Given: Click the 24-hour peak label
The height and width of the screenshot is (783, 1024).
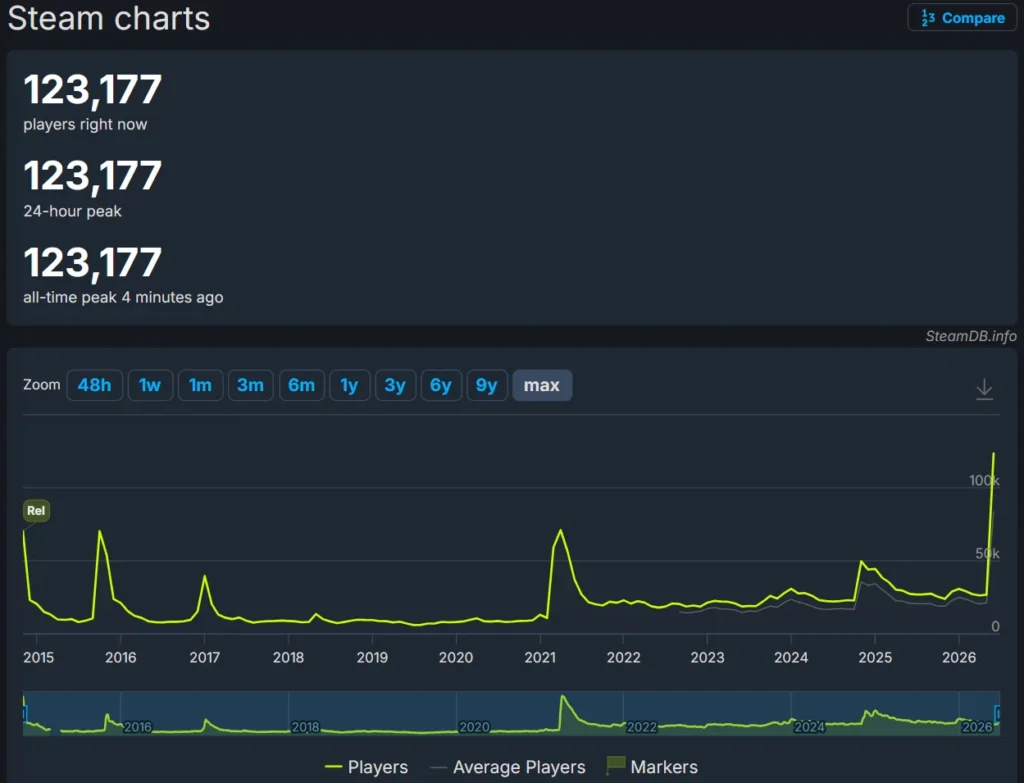Looking at the screenshot, I should click(72, 212).
